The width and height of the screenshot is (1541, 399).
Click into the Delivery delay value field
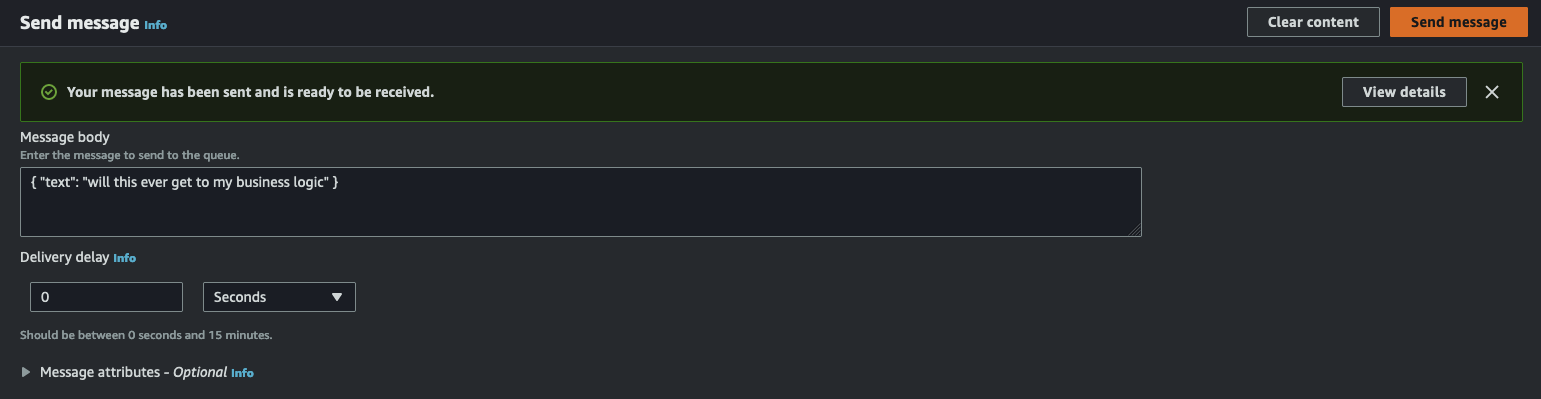click(106, 297)
